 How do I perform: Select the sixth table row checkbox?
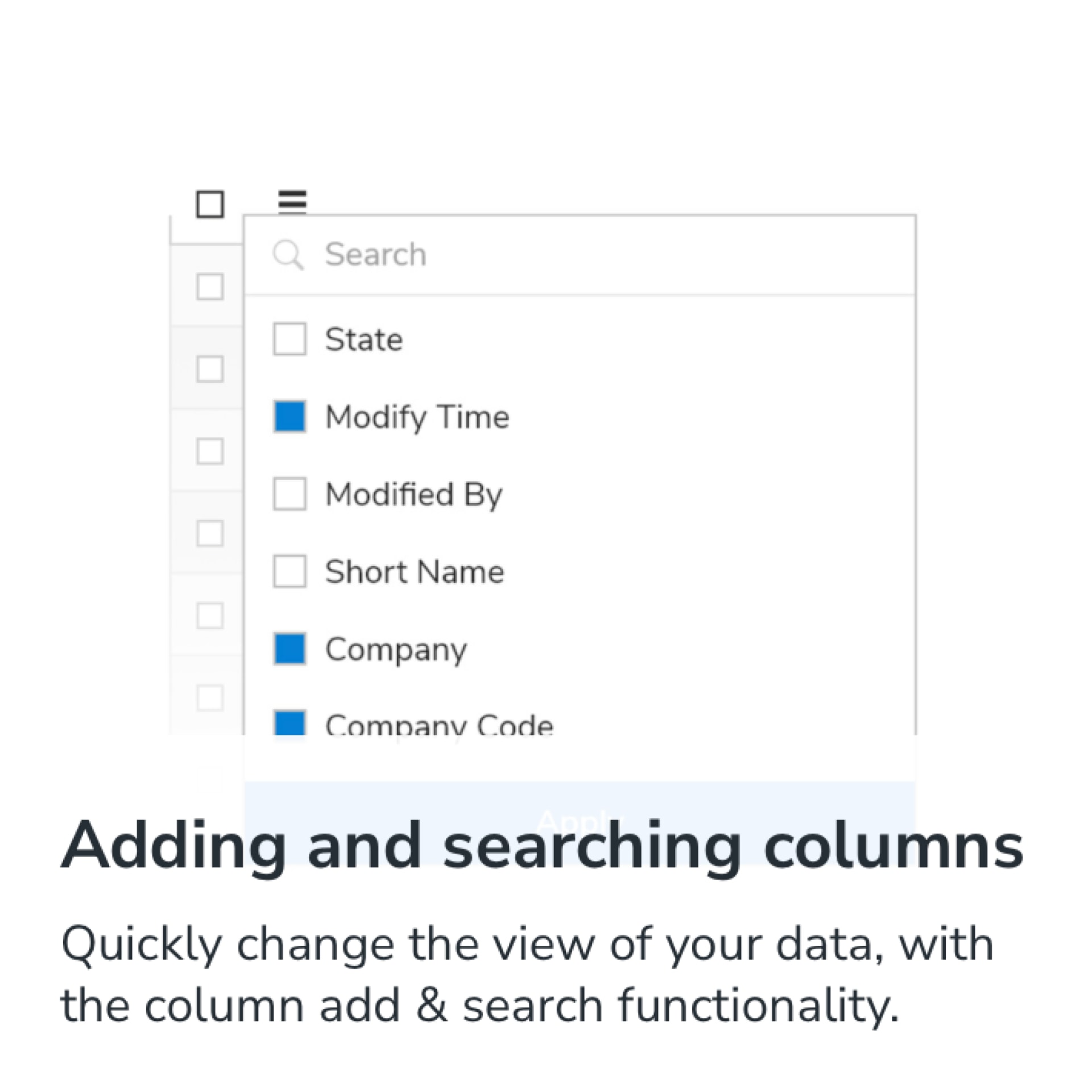pyautogui.click(x=210, y=698)
